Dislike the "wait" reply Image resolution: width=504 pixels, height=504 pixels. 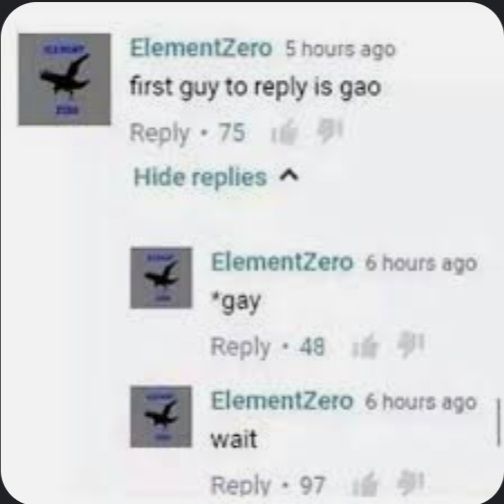point(411,483)
